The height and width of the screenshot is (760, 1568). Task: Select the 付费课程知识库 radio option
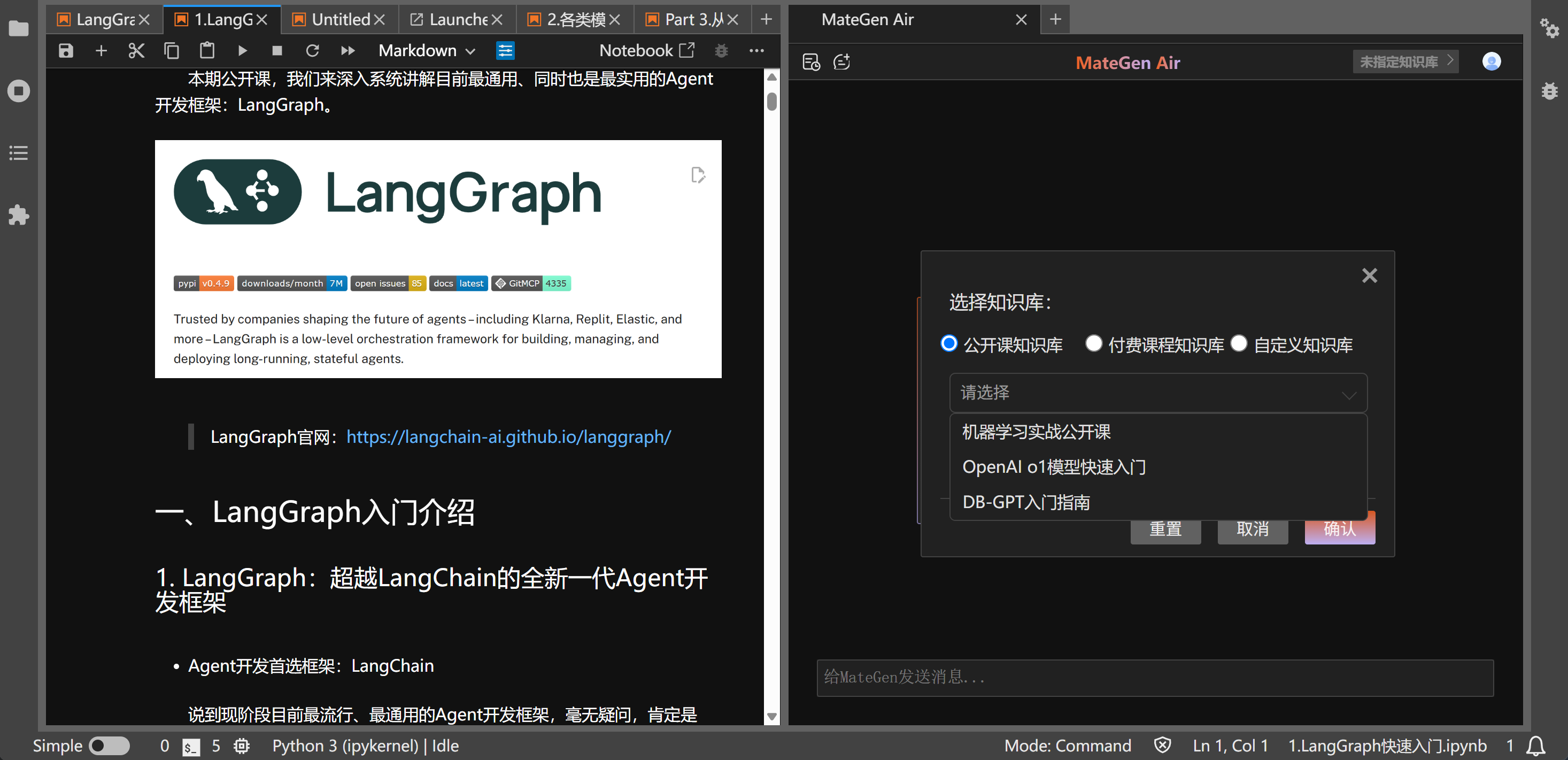[x=1094, y=344]
